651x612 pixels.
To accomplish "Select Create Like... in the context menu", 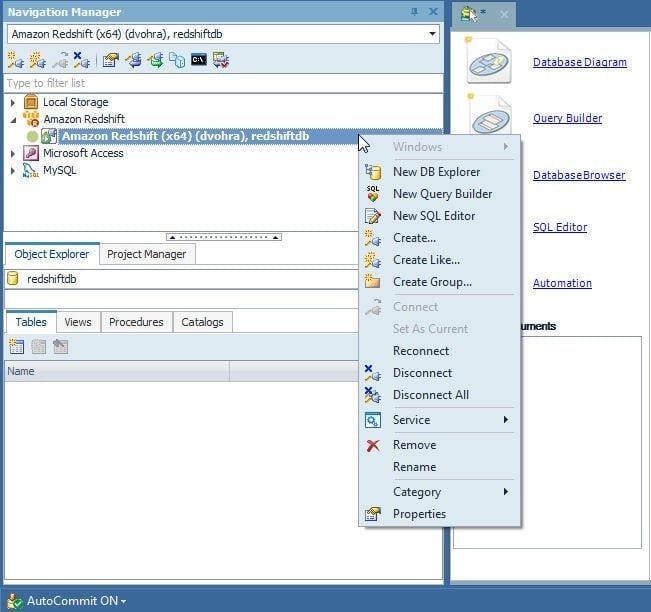I will coord(439,260).
